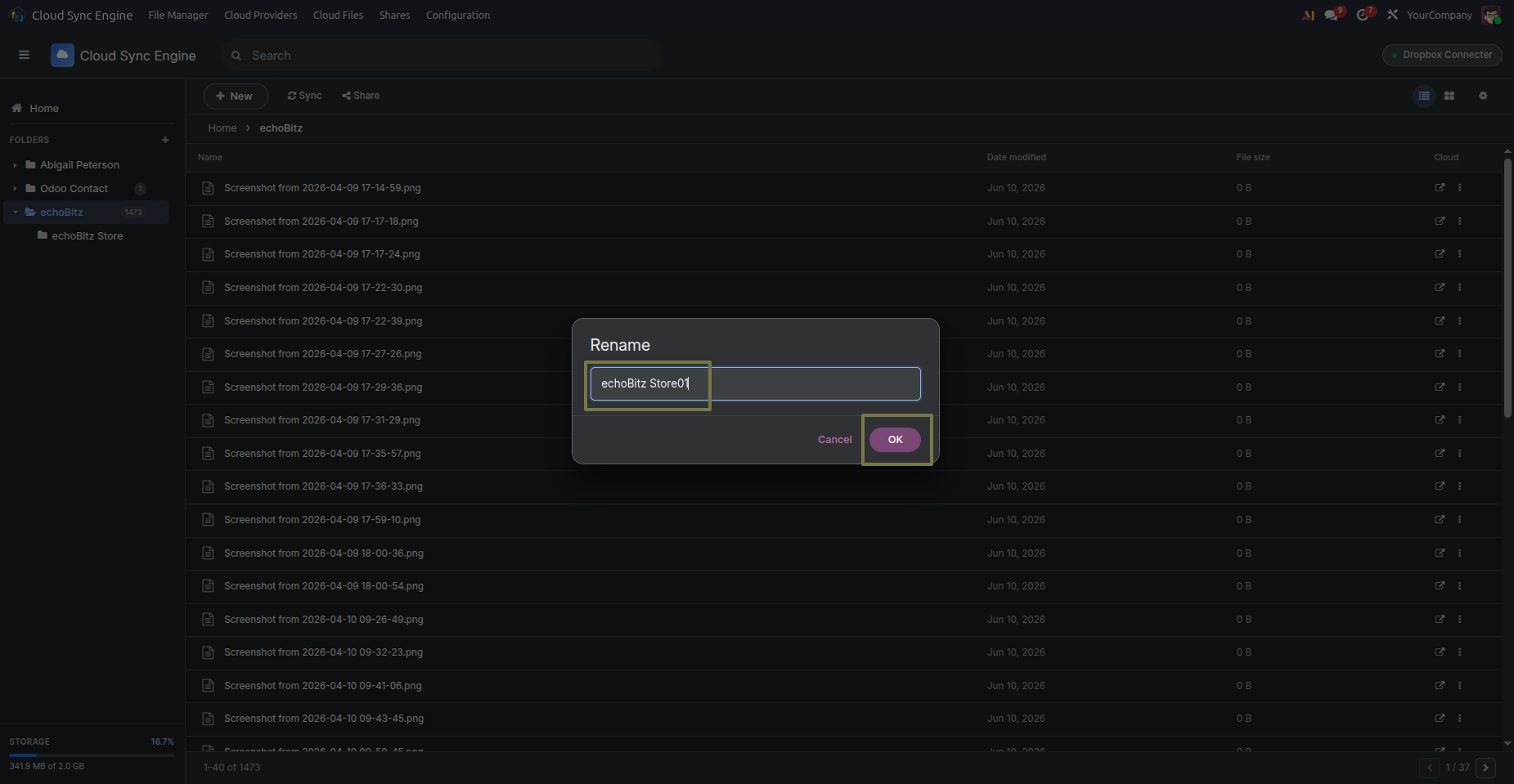Expand the Odoo Contact folder
This screenshot has width=1514, height=784.
(15, 189)
